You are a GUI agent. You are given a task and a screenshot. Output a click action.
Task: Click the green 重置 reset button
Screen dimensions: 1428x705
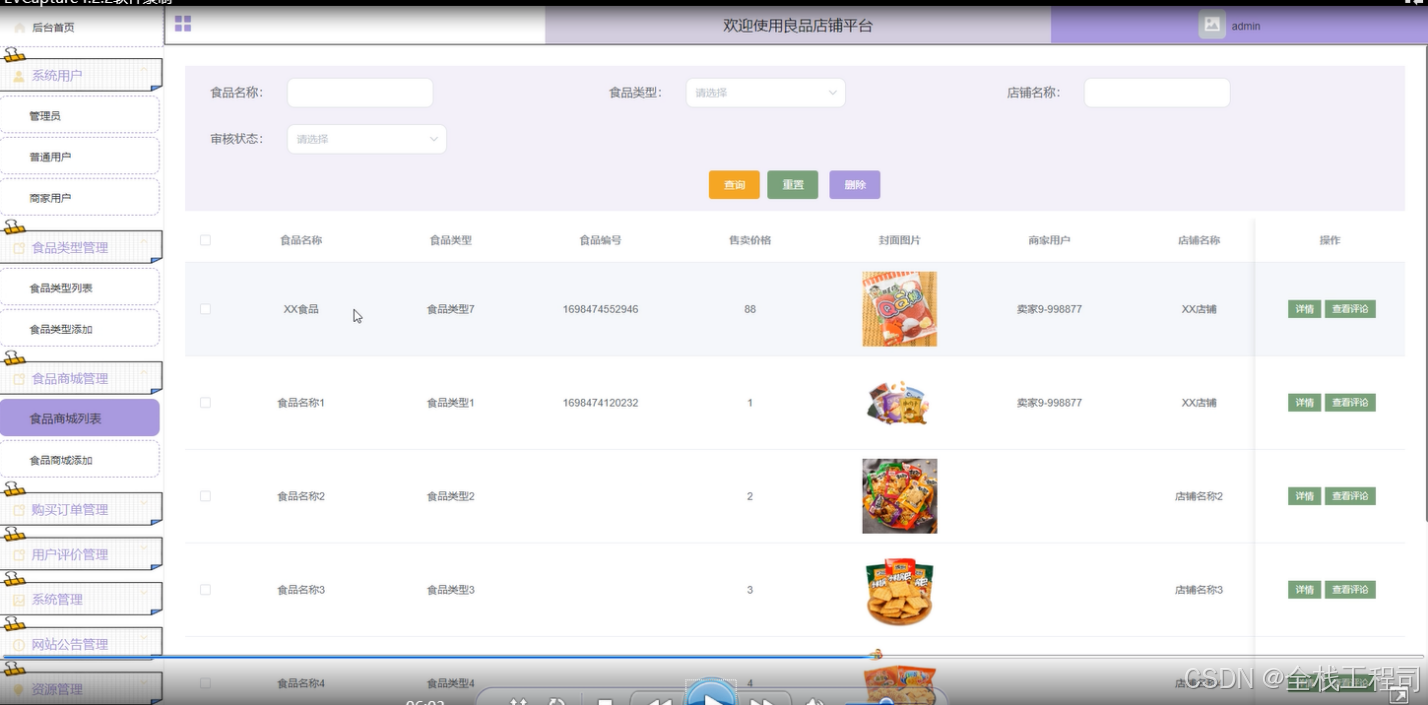tap(793, 185)
